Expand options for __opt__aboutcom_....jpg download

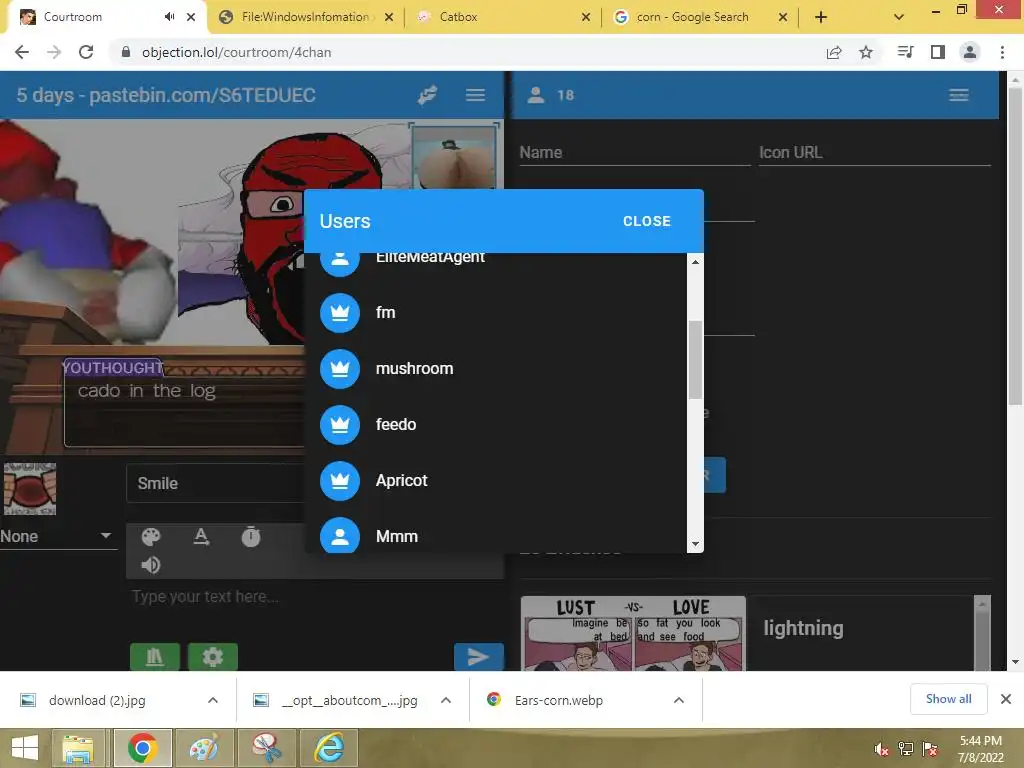pyautogui.click(x=446, y=700)
